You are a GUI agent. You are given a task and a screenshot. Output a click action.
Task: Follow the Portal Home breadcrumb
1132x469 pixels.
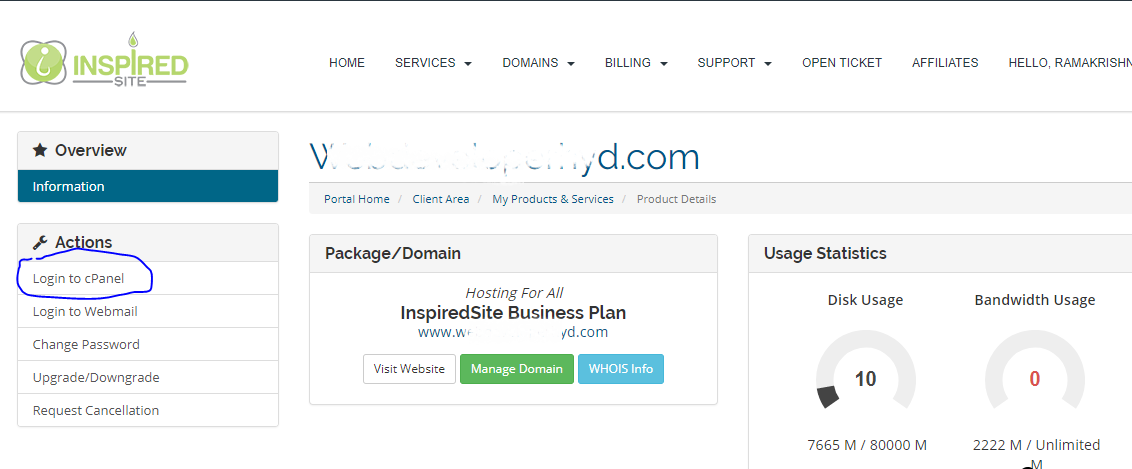357,199
